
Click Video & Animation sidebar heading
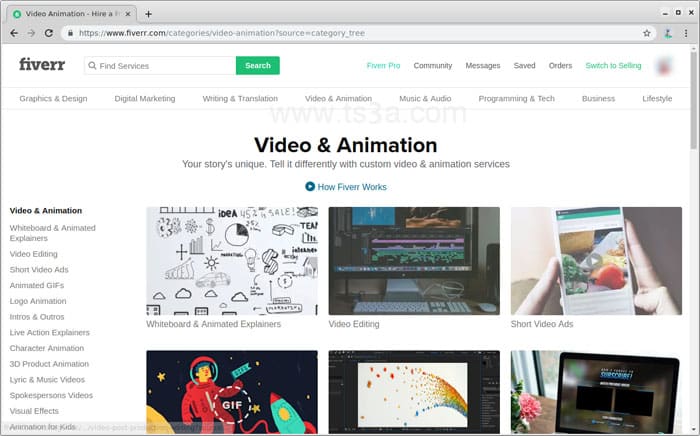(46, 211)
